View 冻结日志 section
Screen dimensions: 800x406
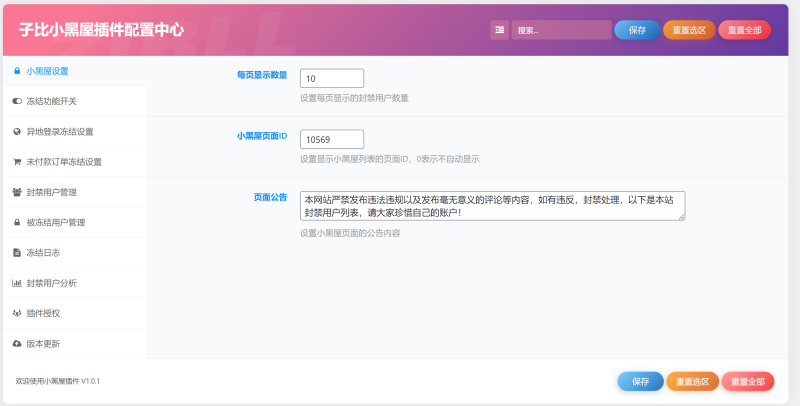[x=75, y=252]
